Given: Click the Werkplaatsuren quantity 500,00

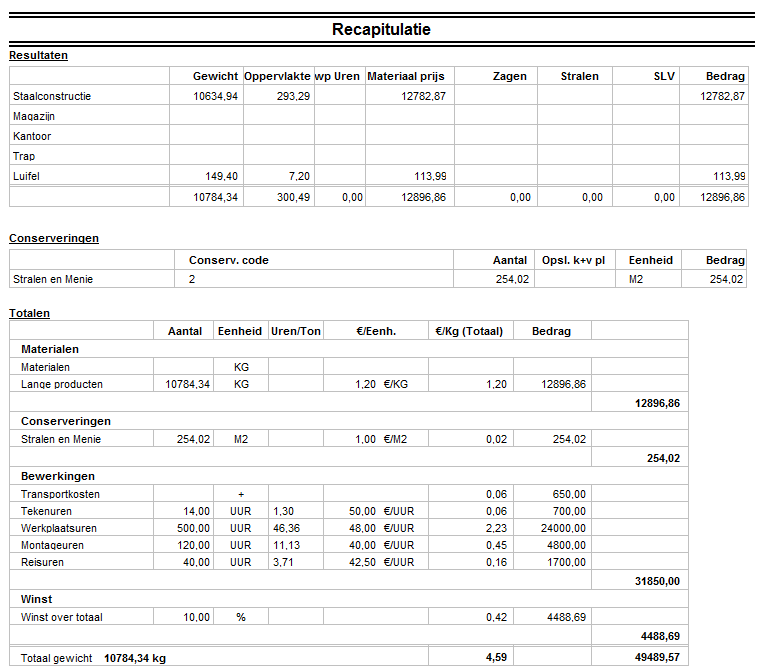Looking at the screenshot, I should 193,528.
